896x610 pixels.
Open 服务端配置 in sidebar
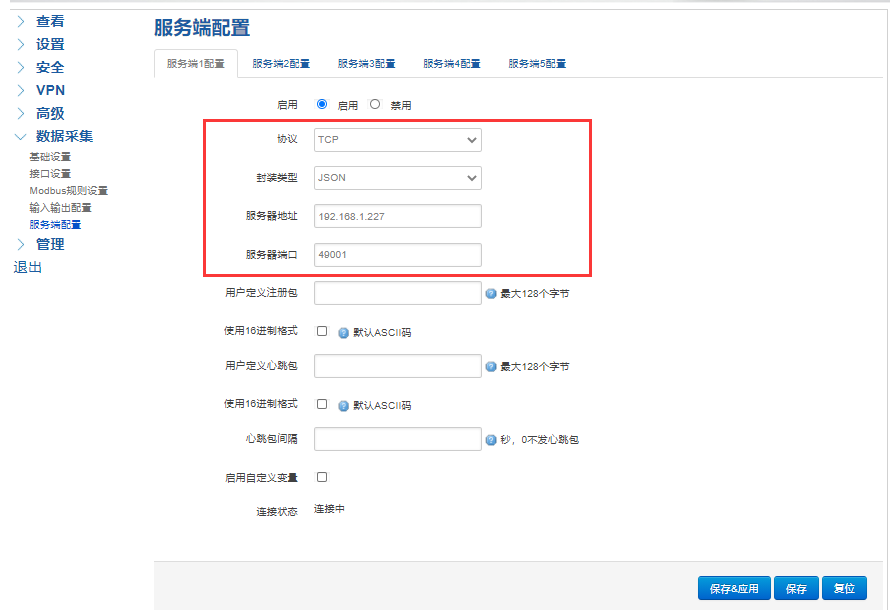pos(55,224)
